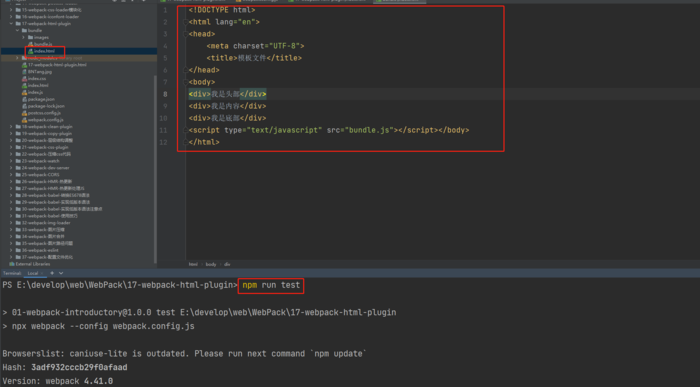The width and height of the screenshot is (700, 387).
Task: Click the index.js file icon
Action: coord(24,92)
